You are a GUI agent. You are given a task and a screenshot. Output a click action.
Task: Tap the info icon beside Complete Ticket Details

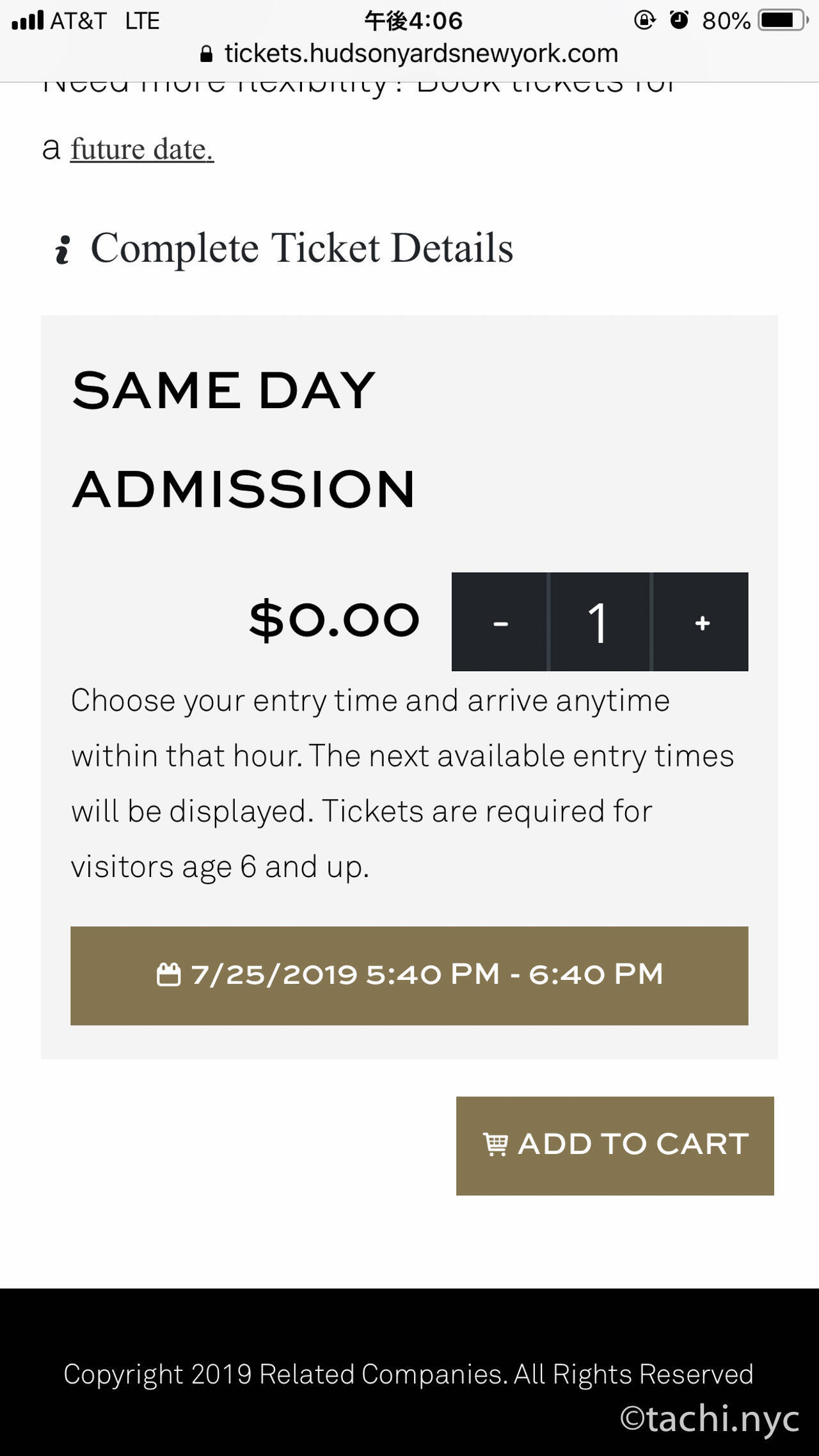coord(62,249)
